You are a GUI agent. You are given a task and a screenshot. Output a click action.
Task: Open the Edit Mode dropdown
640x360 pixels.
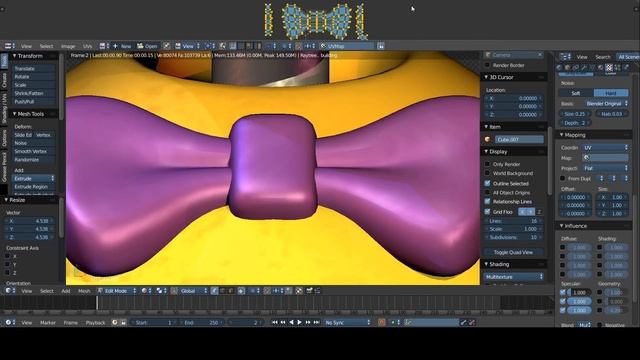pyautogui.click(x=116, y=291)
